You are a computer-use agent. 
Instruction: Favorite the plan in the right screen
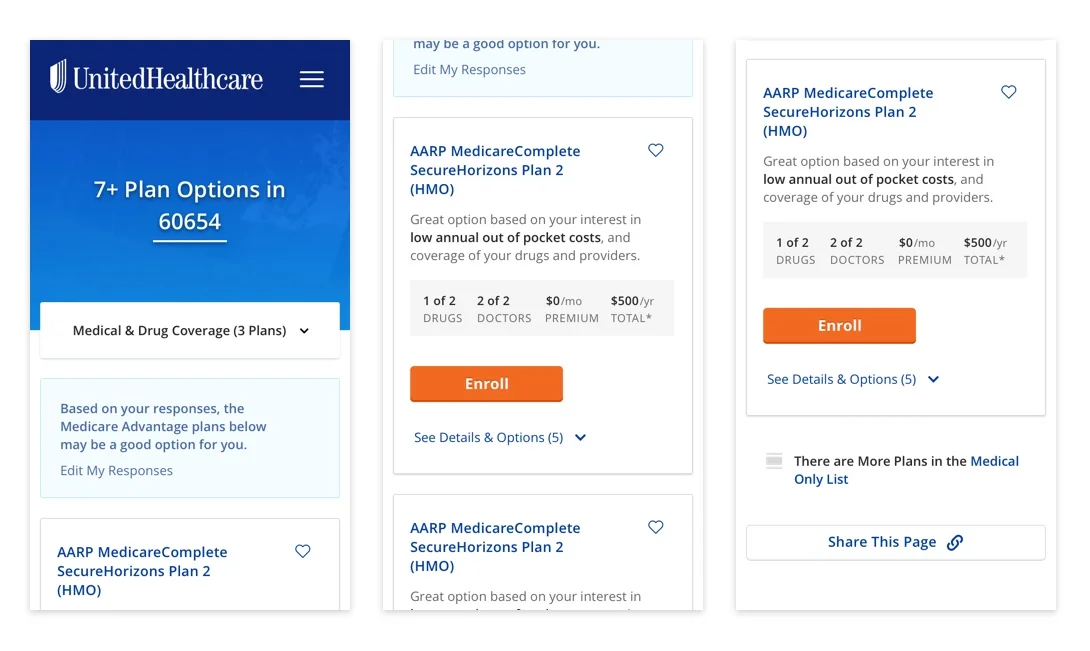pyautogui.click(x=1009, y=92)
